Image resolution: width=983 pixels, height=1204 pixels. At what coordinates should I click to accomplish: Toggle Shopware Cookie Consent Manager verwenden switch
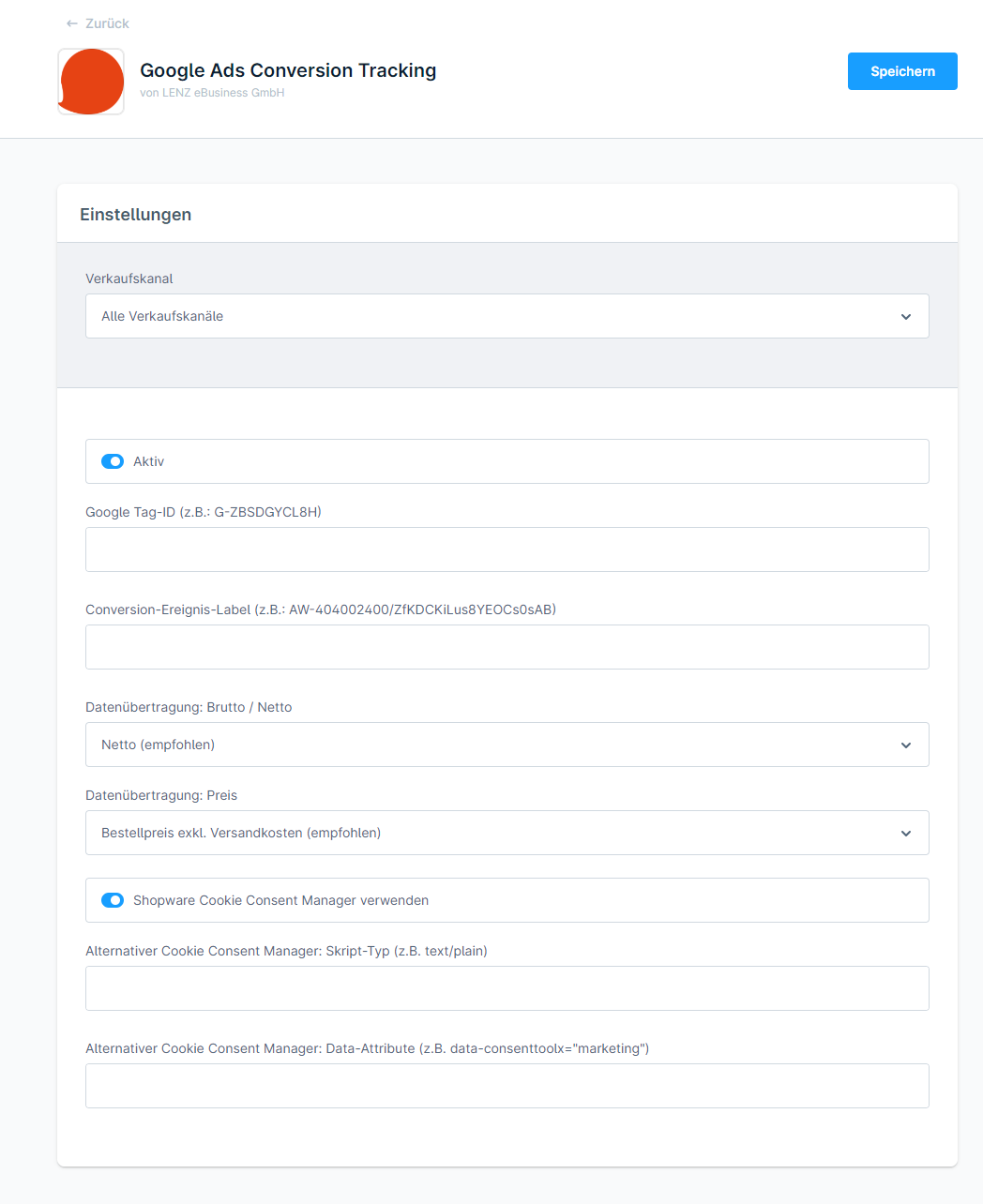(113, 900)
